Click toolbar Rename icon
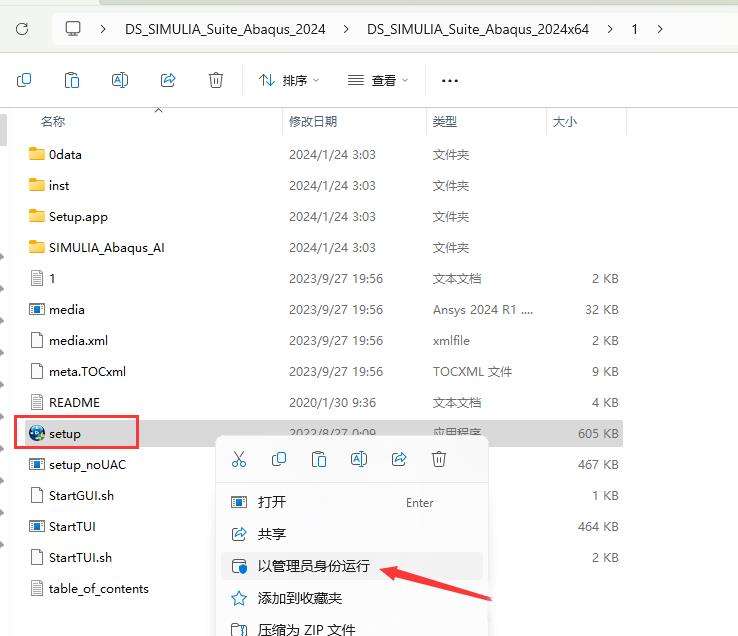Viewport: 738px width, 636px height. tap(120, 80)
